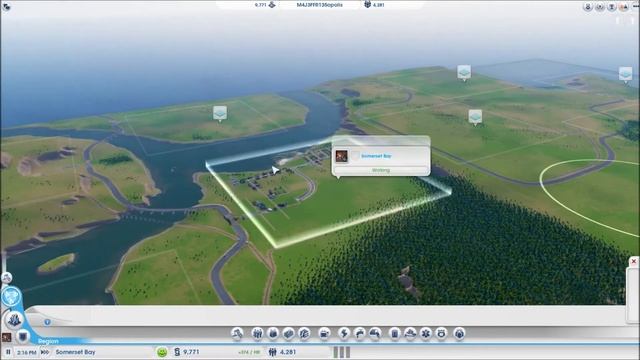
Task: Click the clock showing the time
Action: click(x=27, y=352)
